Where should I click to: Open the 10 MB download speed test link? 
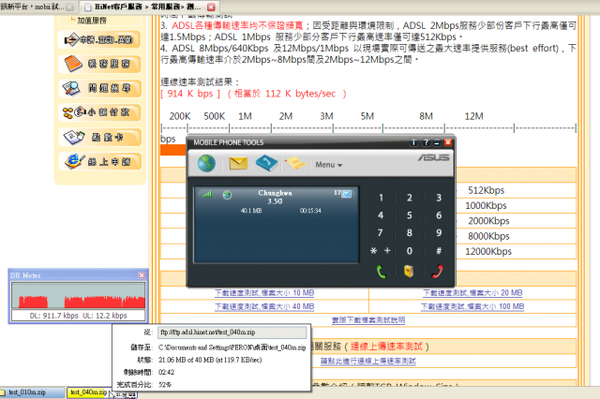click(264, 293)
